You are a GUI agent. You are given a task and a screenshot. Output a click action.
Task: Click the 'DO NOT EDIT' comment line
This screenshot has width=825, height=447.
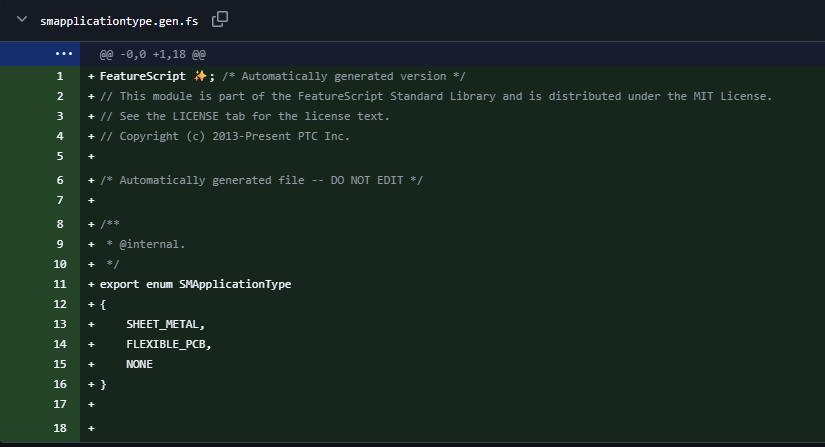click(x=261, y=180)
